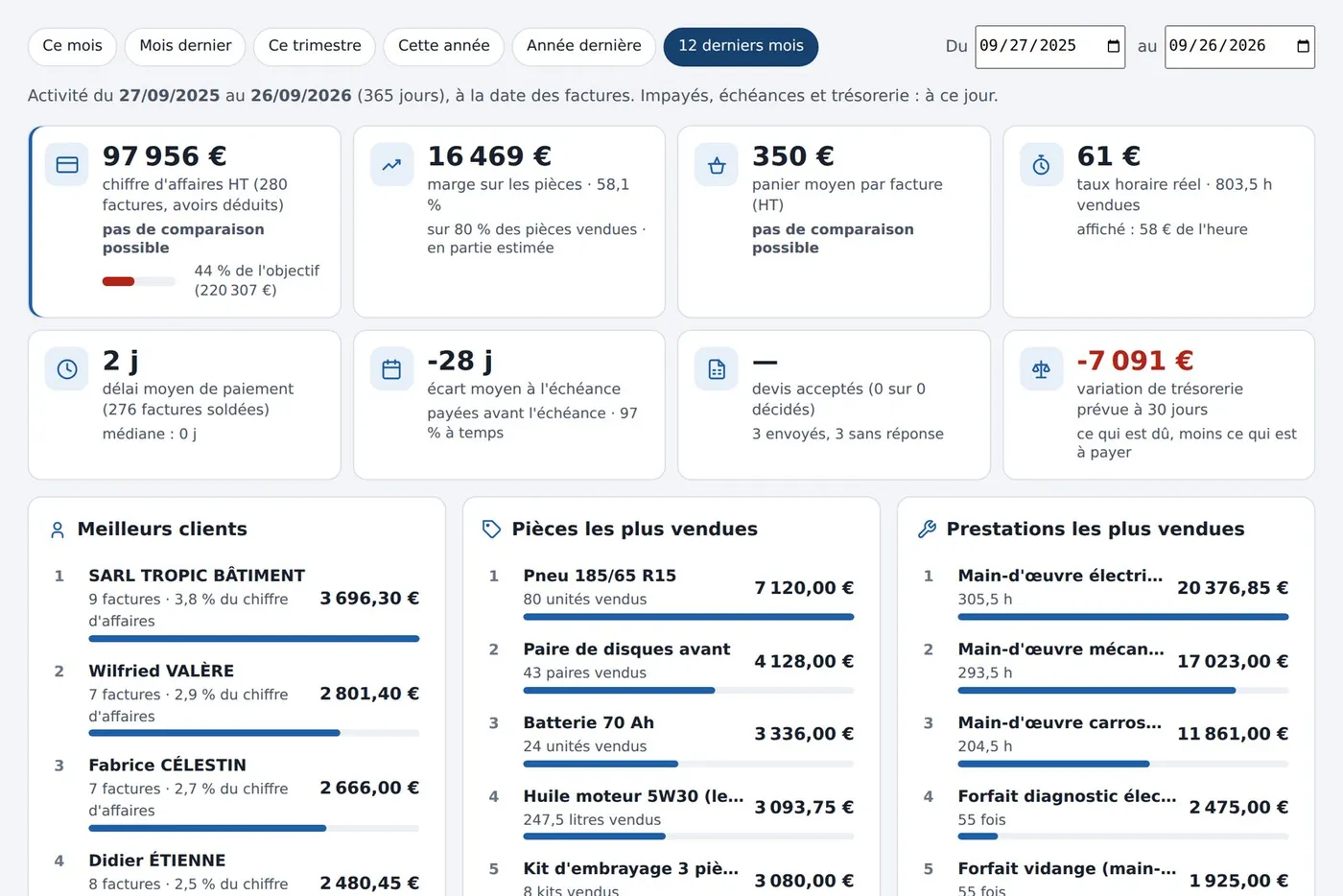Click the tag icon next to Pièces les plus vendues
Image resolution: width=1343 pixels, height=896 pixels.
click(492, 530)
